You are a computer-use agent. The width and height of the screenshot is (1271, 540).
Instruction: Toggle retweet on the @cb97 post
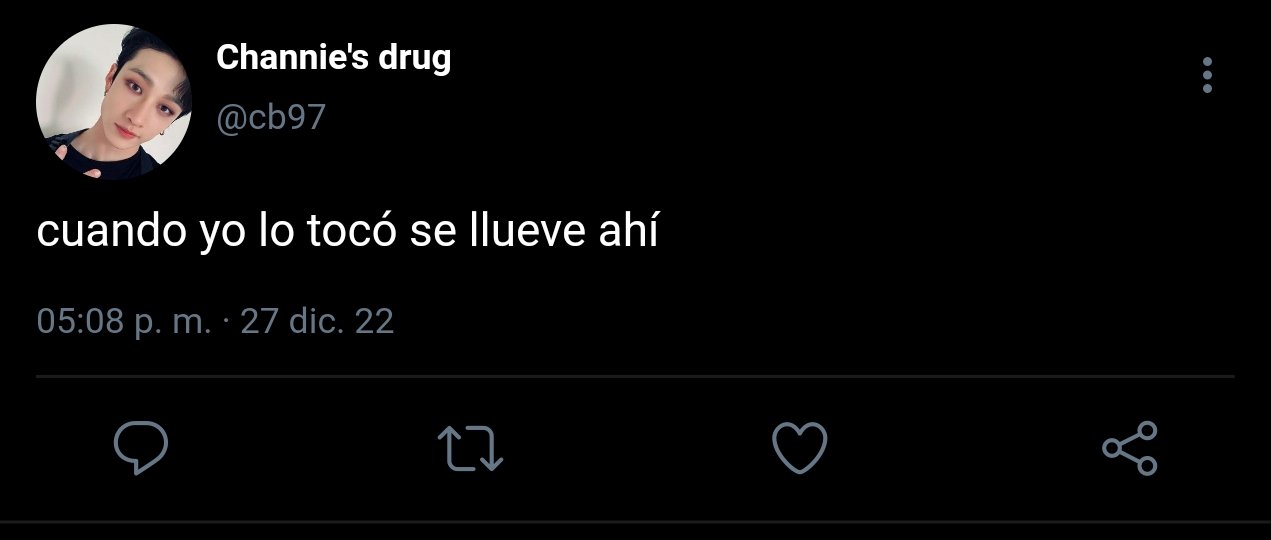point(471,448)
